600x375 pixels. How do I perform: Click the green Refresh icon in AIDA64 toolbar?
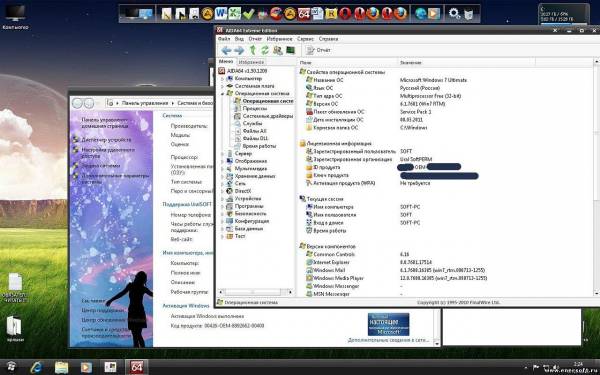265,50
